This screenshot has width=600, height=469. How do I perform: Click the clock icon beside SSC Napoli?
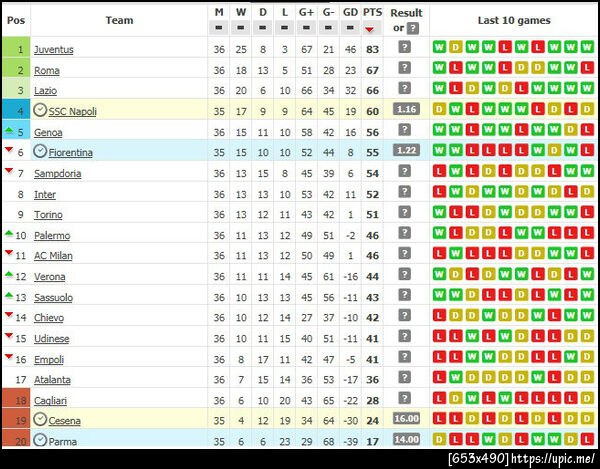40,111
